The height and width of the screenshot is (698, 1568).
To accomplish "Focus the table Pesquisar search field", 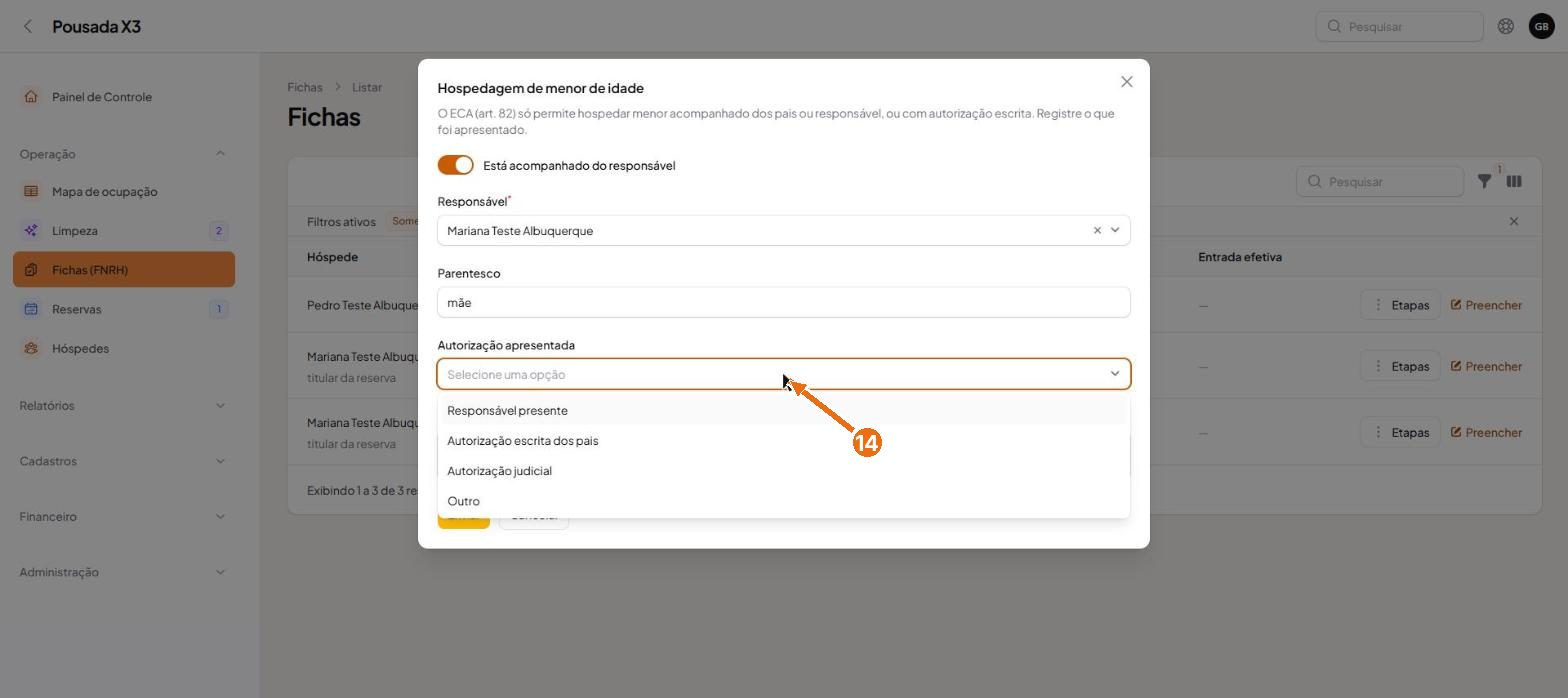I will coord(1380,181).
